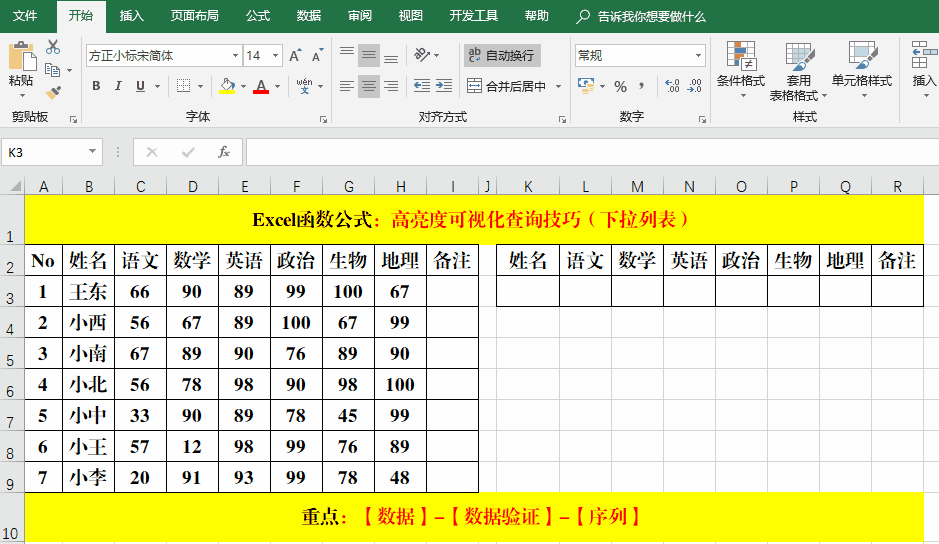Click the 合并后居中 merge button

point(508,86)
